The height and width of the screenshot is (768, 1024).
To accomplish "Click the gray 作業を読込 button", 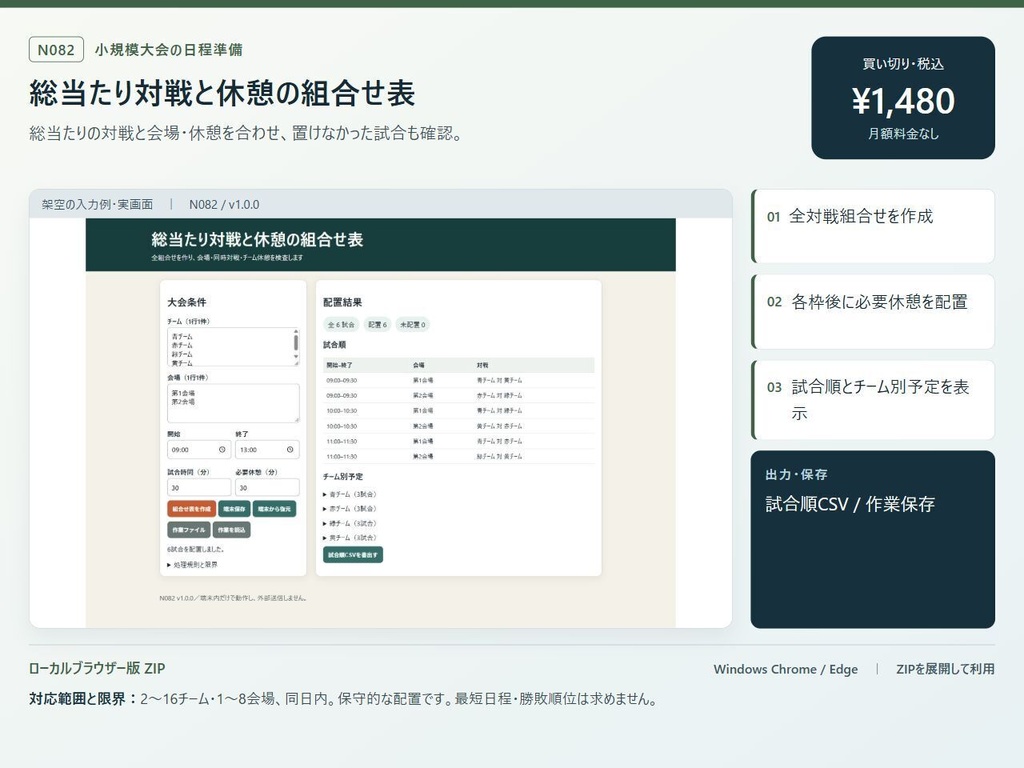I will 231,530.
